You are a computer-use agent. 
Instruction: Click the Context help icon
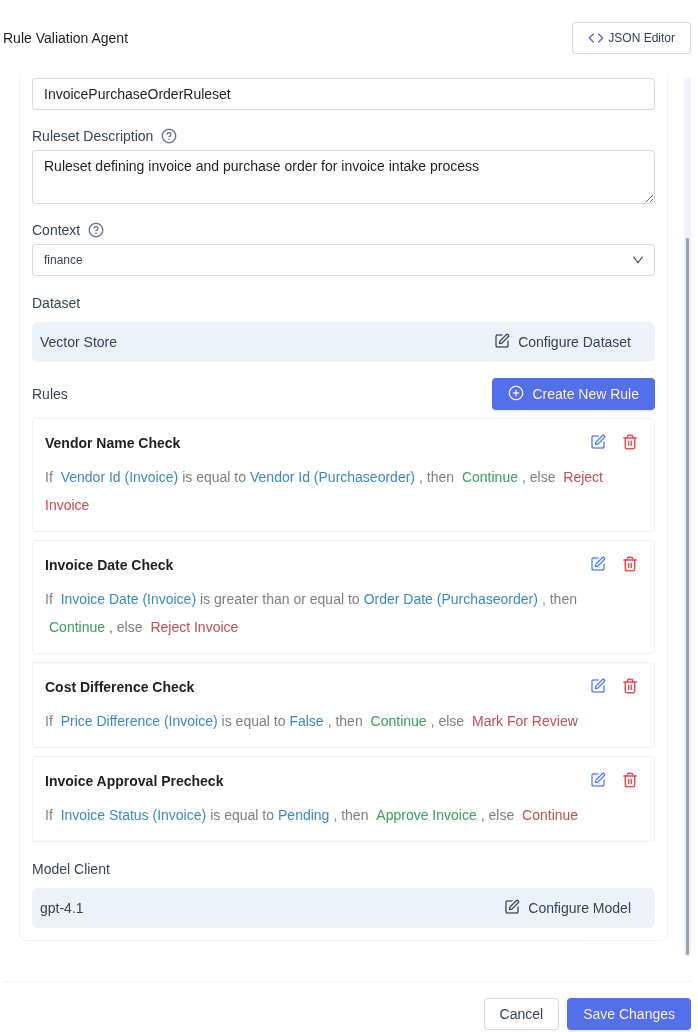[96, 230]
